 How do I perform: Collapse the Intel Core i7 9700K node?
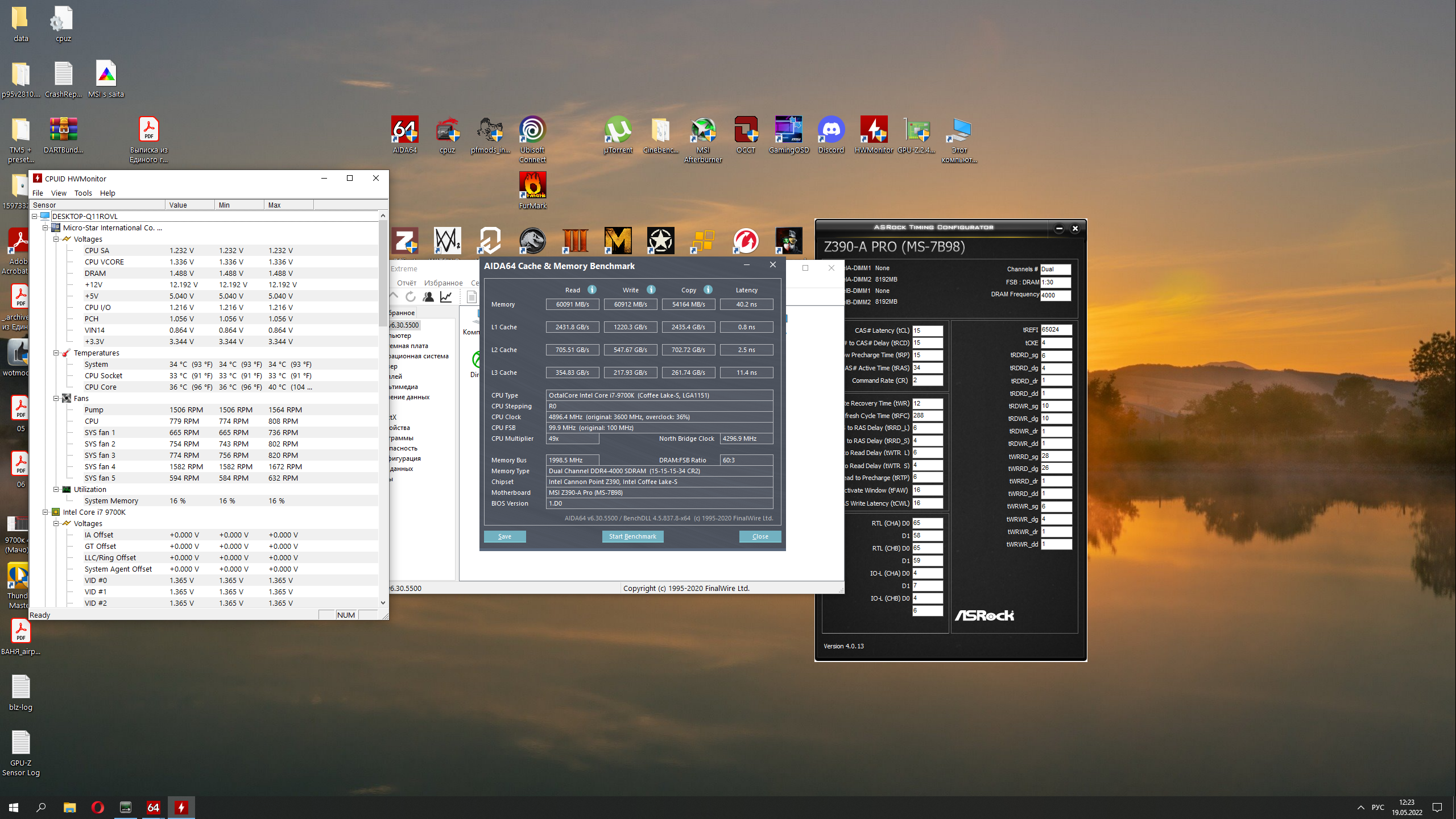(x=45, y=512)
